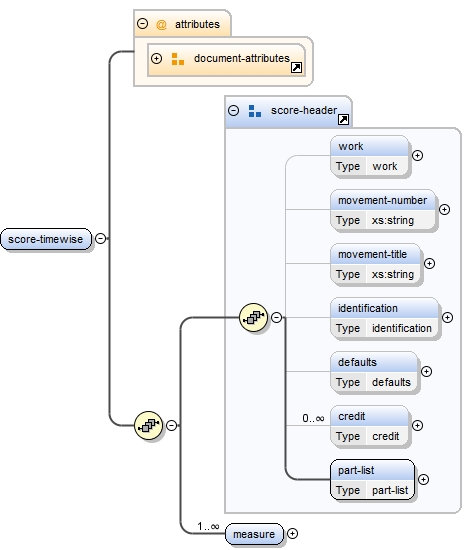
Task: Expand the document-attributes group
Action: click(x=156, y=58)
